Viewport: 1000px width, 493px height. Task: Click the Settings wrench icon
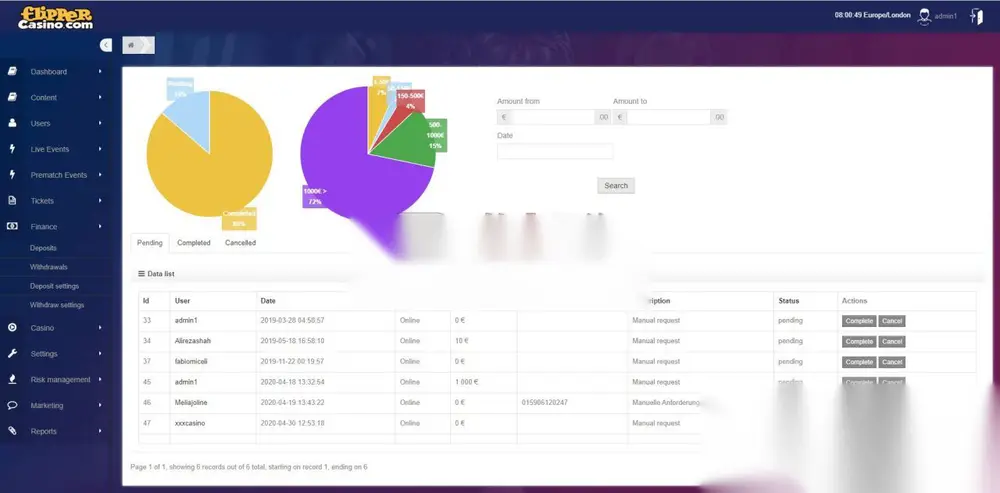[x=12, y=353]
